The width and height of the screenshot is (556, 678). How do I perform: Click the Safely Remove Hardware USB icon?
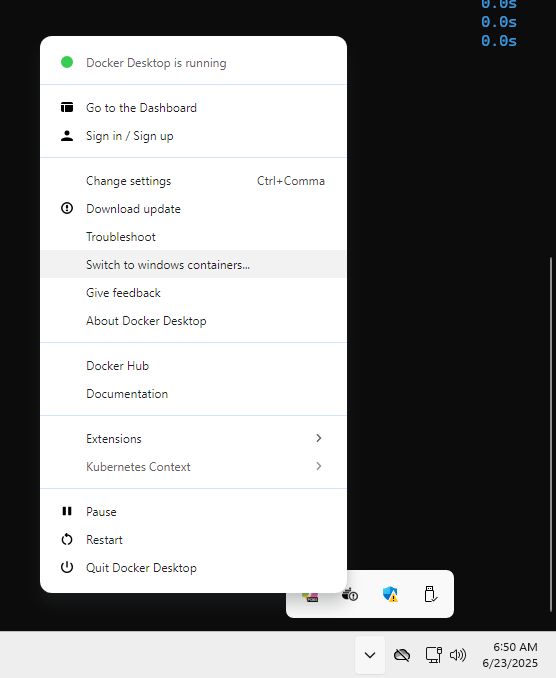click(x=430, y=594)
